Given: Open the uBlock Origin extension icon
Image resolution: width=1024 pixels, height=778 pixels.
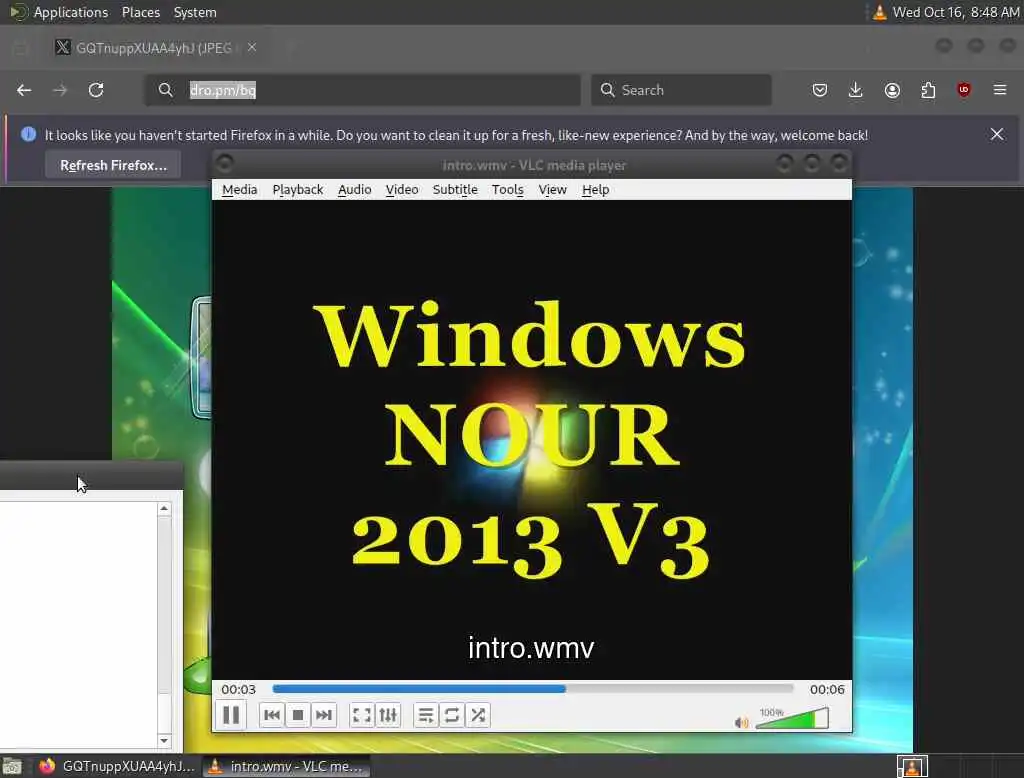Looking at the screenshot, I should tap(964, 90).
